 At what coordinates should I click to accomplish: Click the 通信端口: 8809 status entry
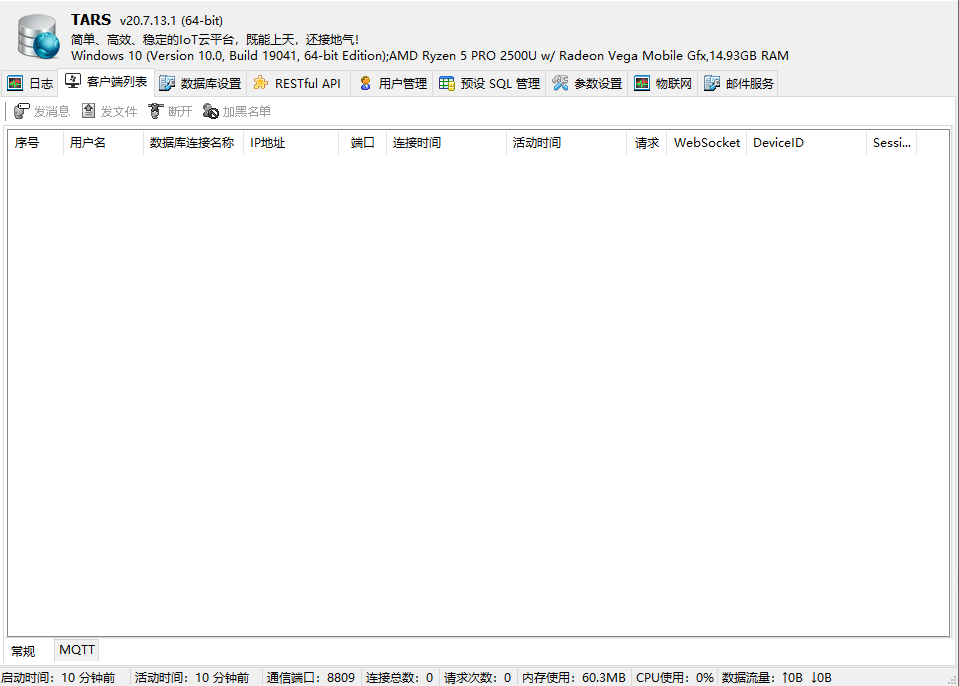311,677
